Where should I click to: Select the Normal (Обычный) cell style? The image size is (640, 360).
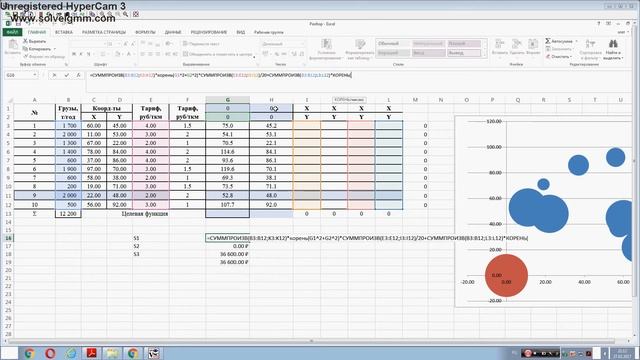pyautogui.click(x=393, y=44)
